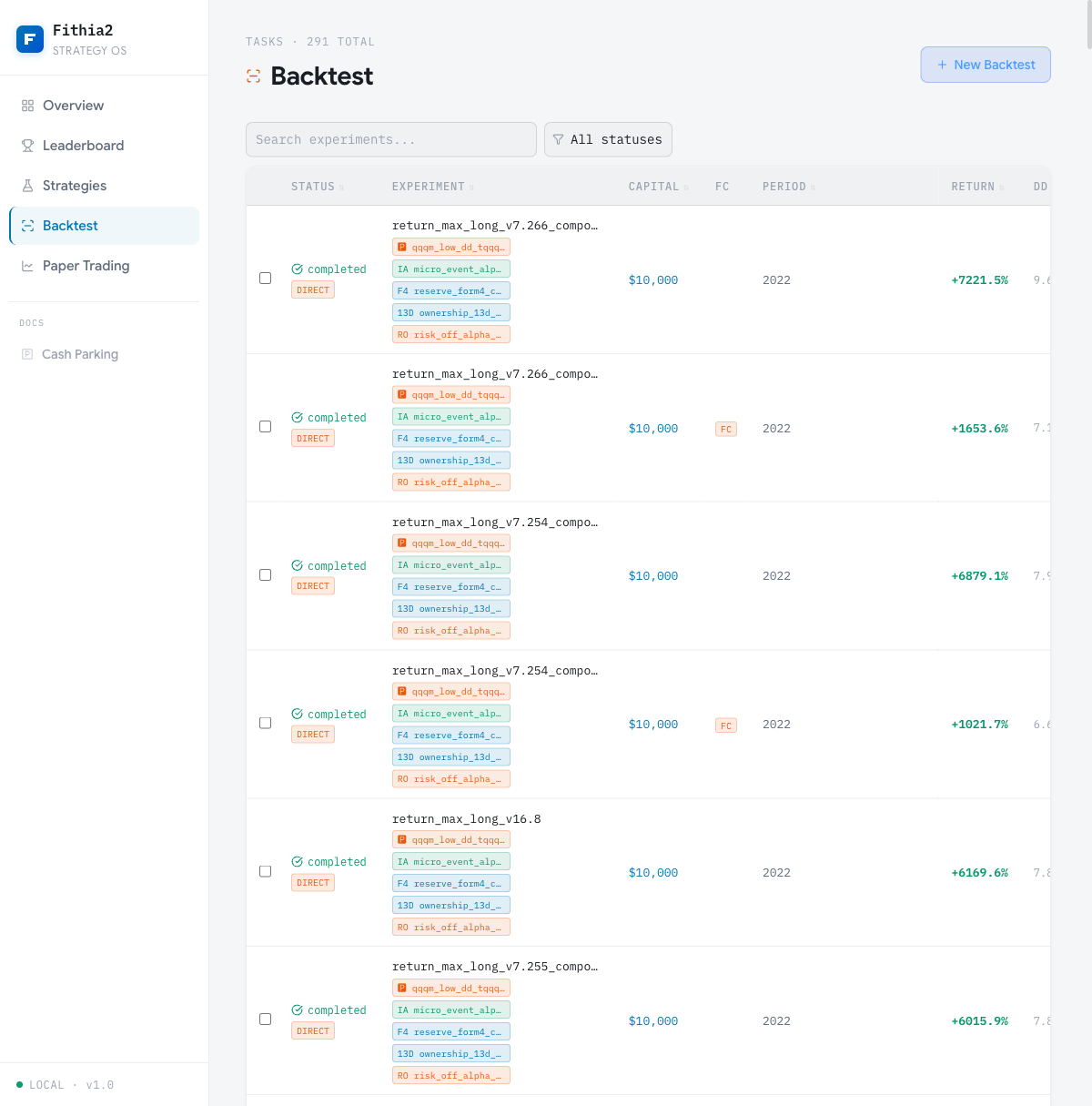This screenshot has width=1092, height=1106.
Task: Click orange P icon in +6879.1% row
Action: pos(402,543)
